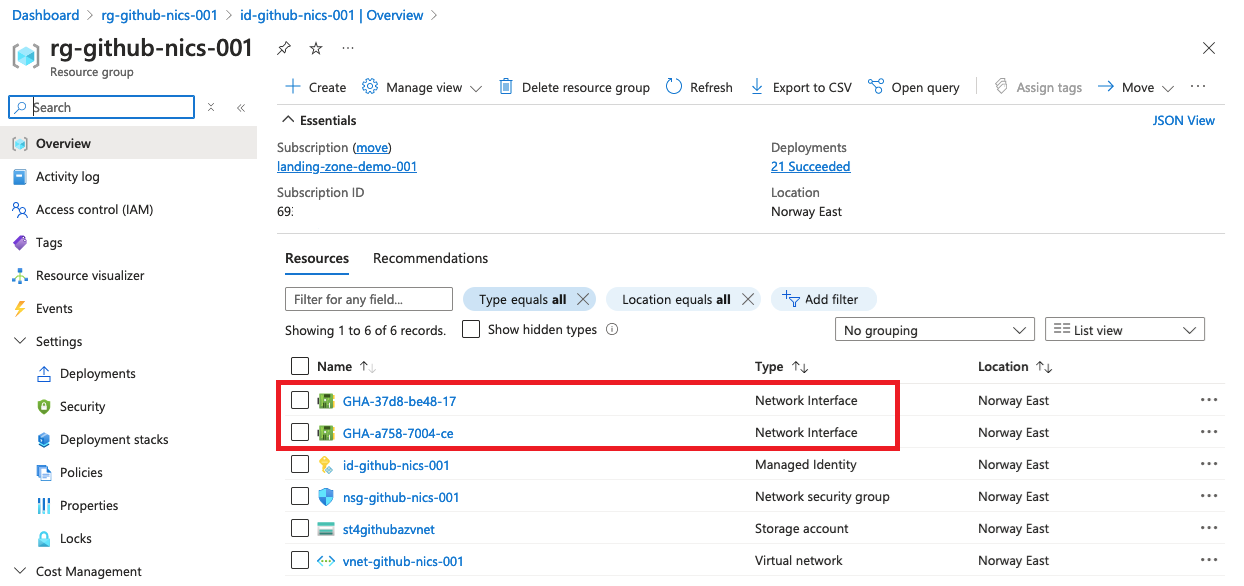Select all resources via the header checkbox
Image resolution: width=1244 pixels, height=586 pixels.
tap(300, 366)
